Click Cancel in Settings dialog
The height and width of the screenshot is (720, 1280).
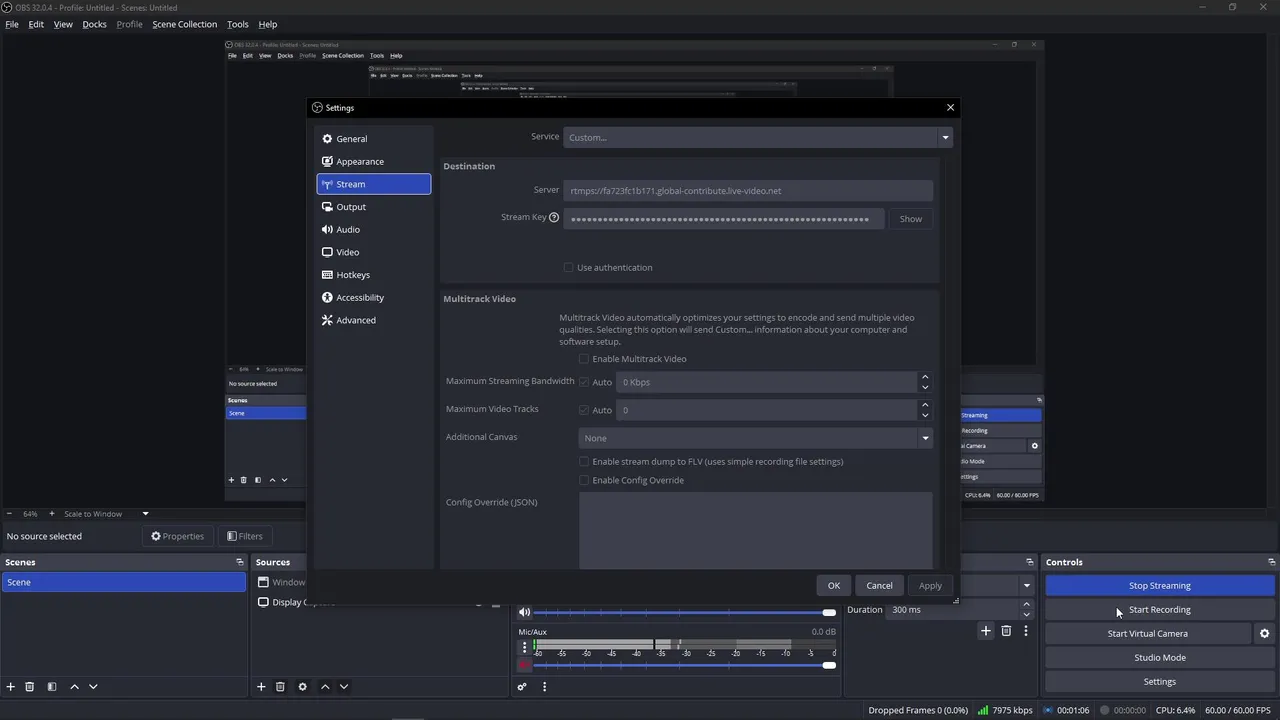pos(879,586)
